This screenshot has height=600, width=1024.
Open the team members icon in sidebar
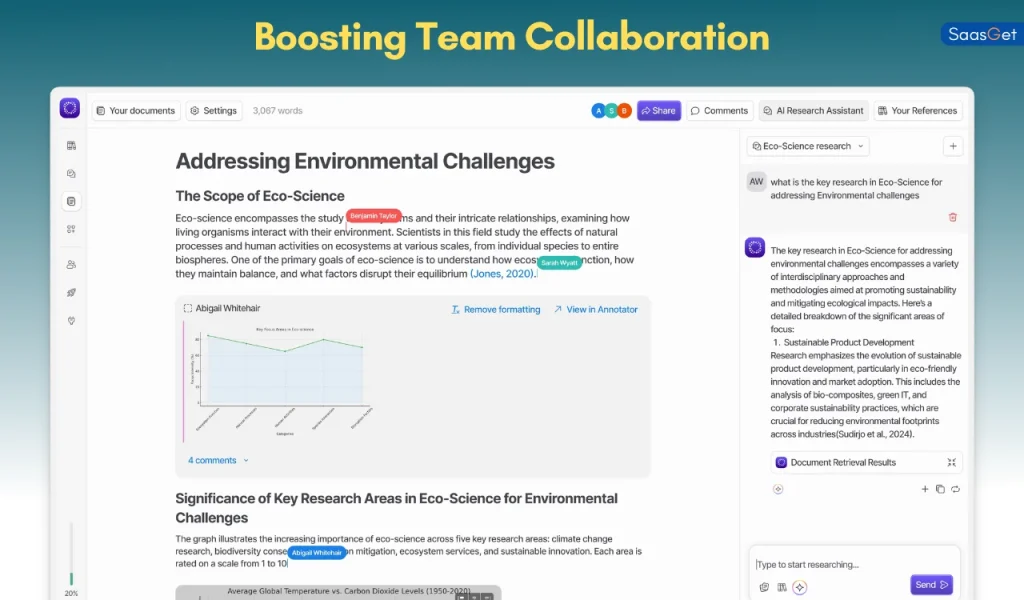coord(70,264)
